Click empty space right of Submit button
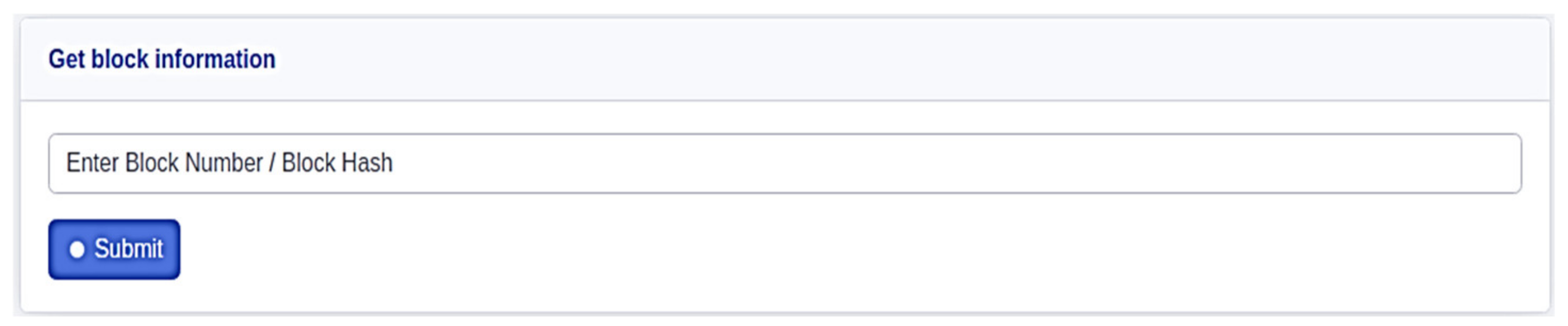The width and height of the screenshot is (1568, 326). coord(730,249)
